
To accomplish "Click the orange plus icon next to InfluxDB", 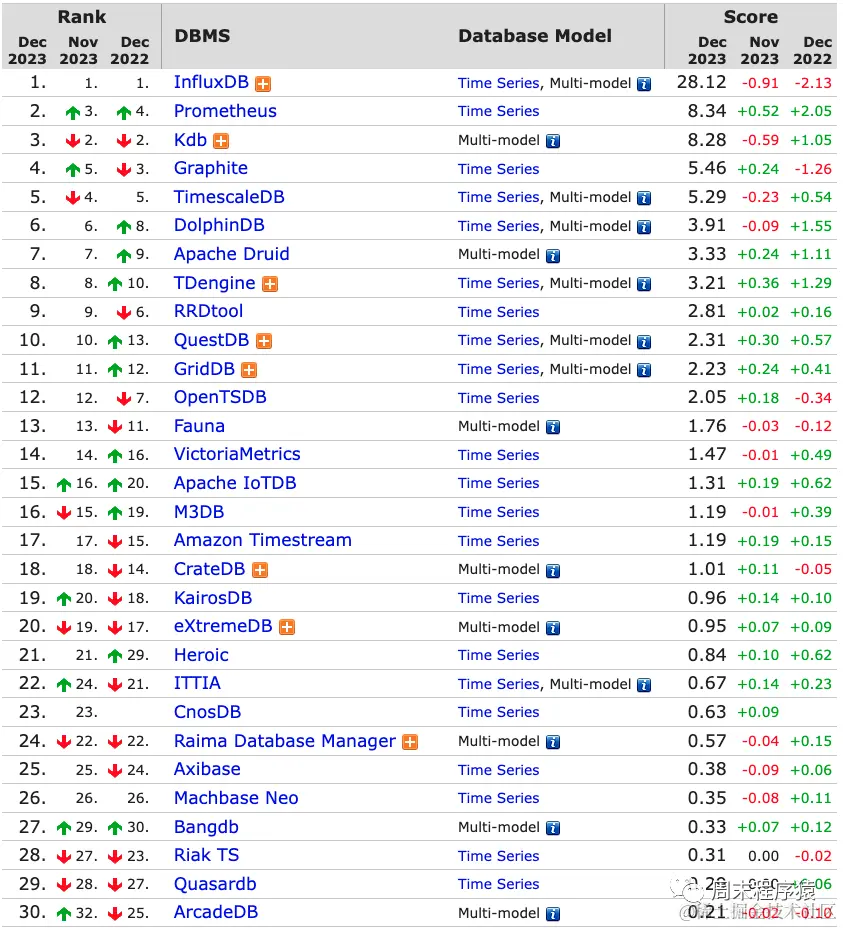I will pyautogui.click(x=263, y=84).
